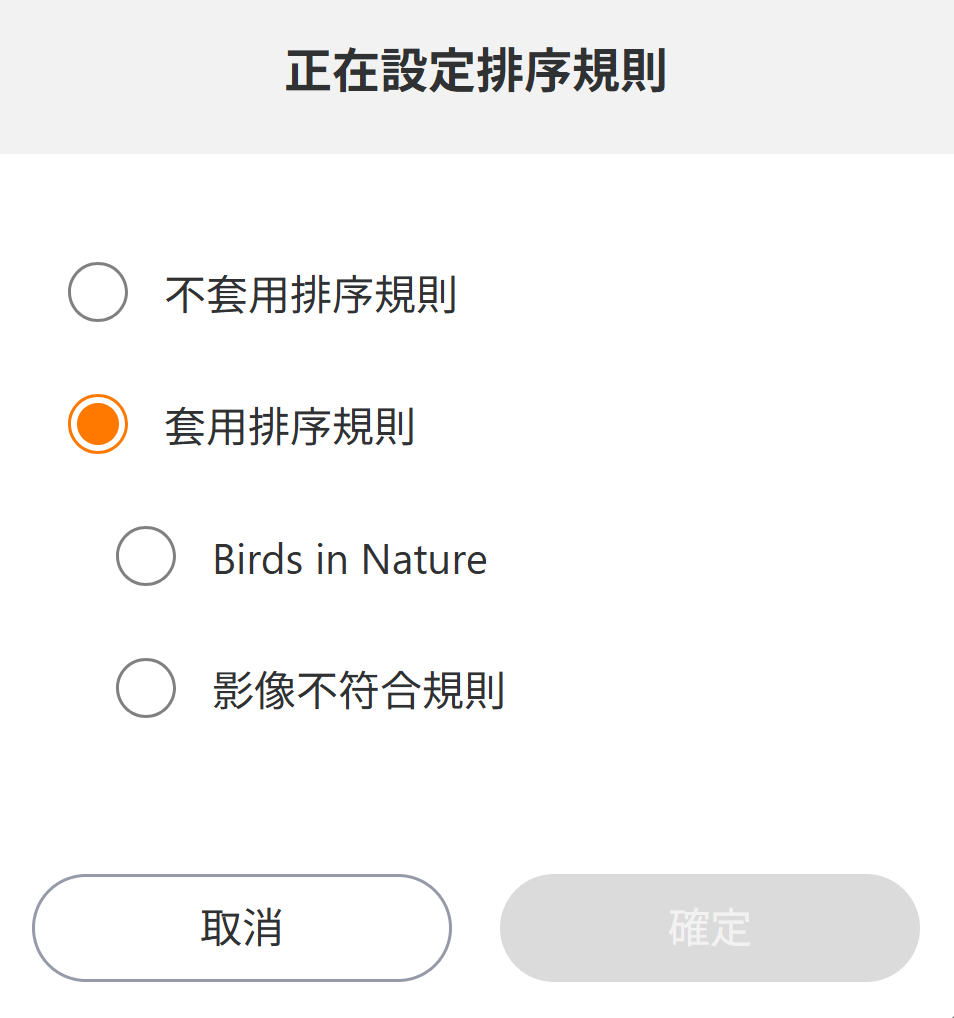Click the empty circle beside Birds in Nature

click(146, 556)
